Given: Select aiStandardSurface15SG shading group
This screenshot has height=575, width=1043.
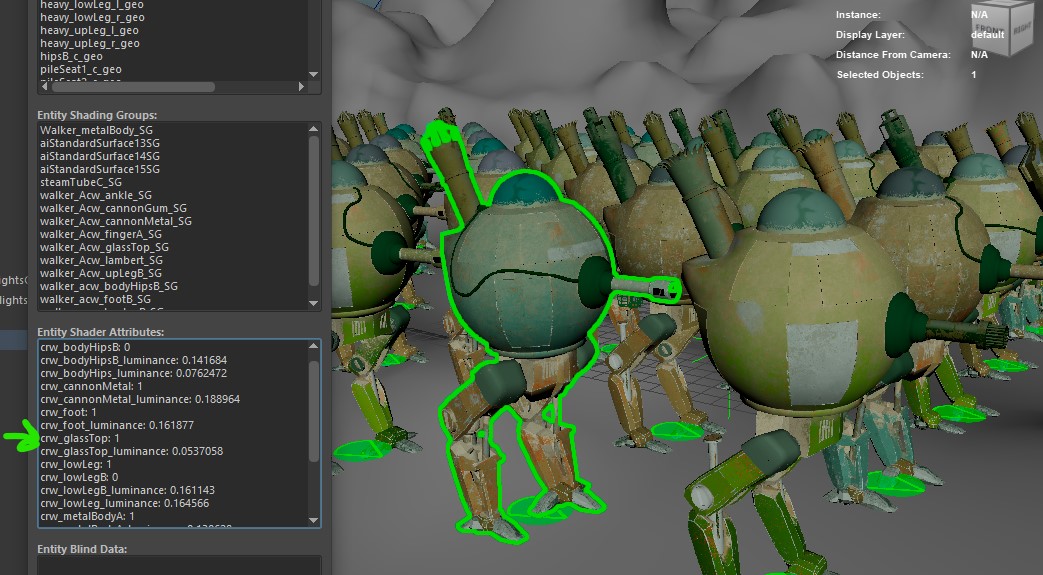Looking at the screenshot, I should tap(100, 169).
